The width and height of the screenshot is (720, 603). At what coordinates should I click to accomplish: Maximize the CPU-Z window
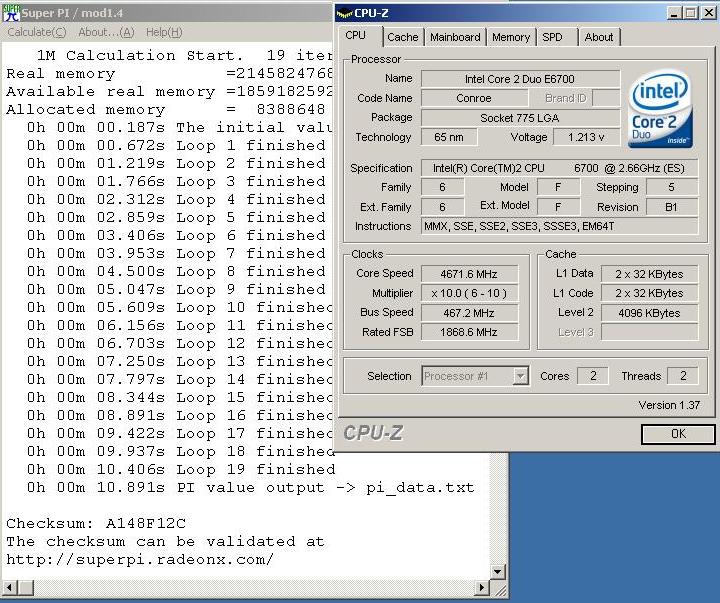coord(690,13)
